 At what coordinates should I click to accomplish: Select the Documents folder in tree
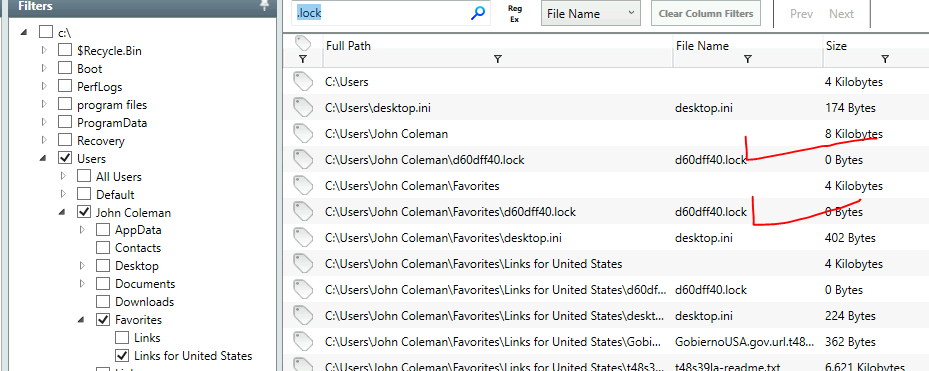[145, 284]
